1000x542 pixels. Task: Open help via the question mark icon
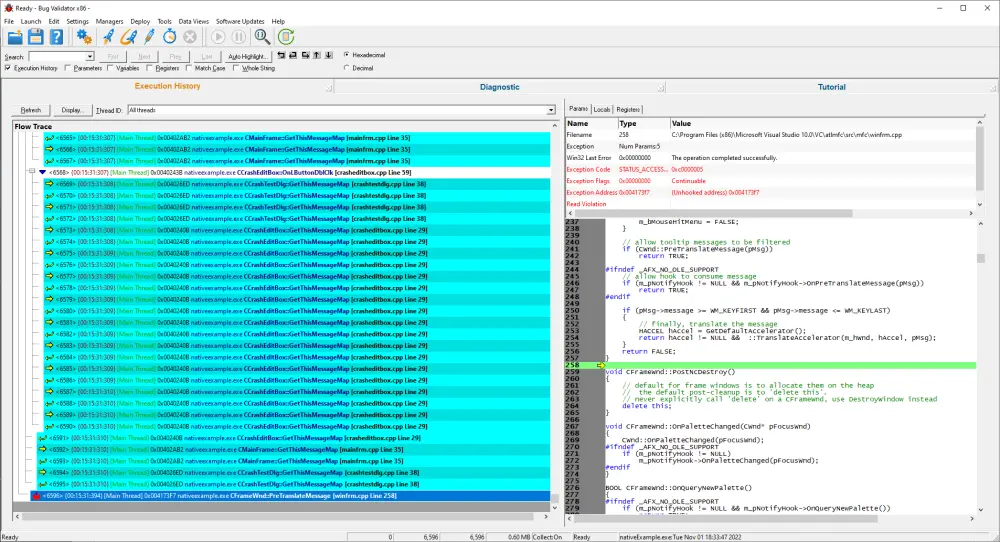[x=57, y=37]
